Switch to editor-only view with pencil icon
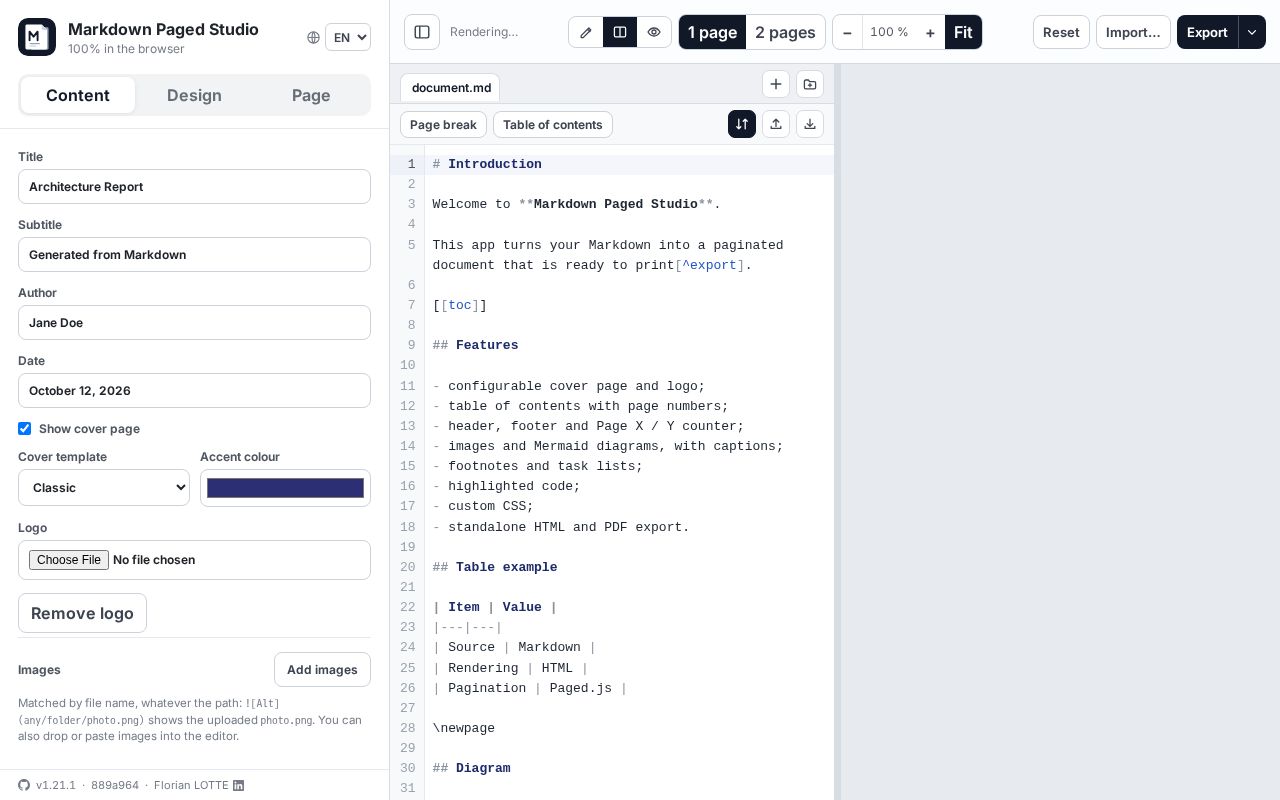The width and height of the screenshot is (1280, 800). click(x=586, y=32)
